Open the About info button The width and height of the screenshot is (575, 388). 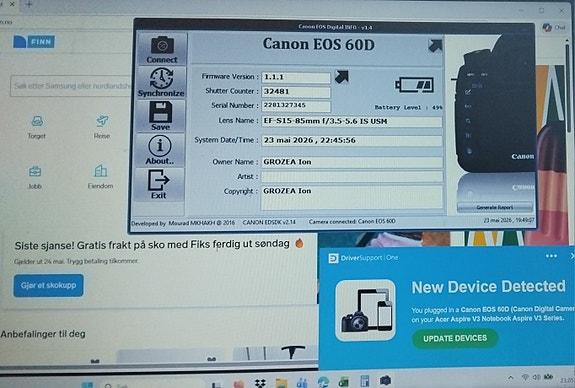pos(160,150)
